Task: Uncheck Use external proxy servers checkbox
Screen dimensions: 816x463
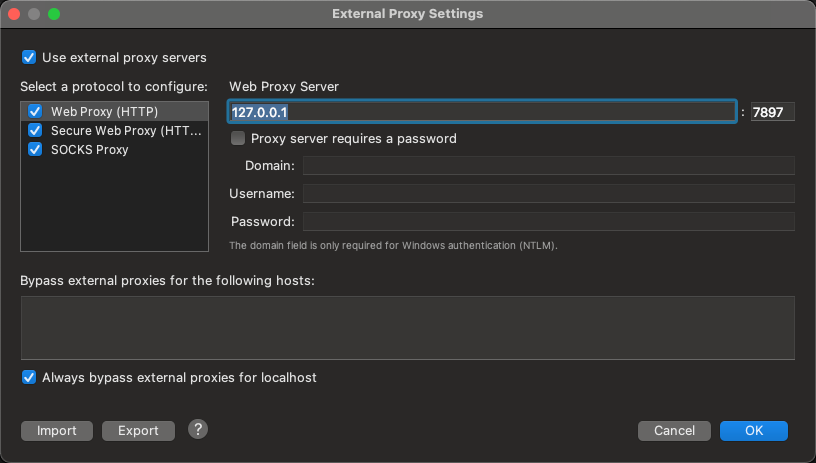Action: (29, 57)
